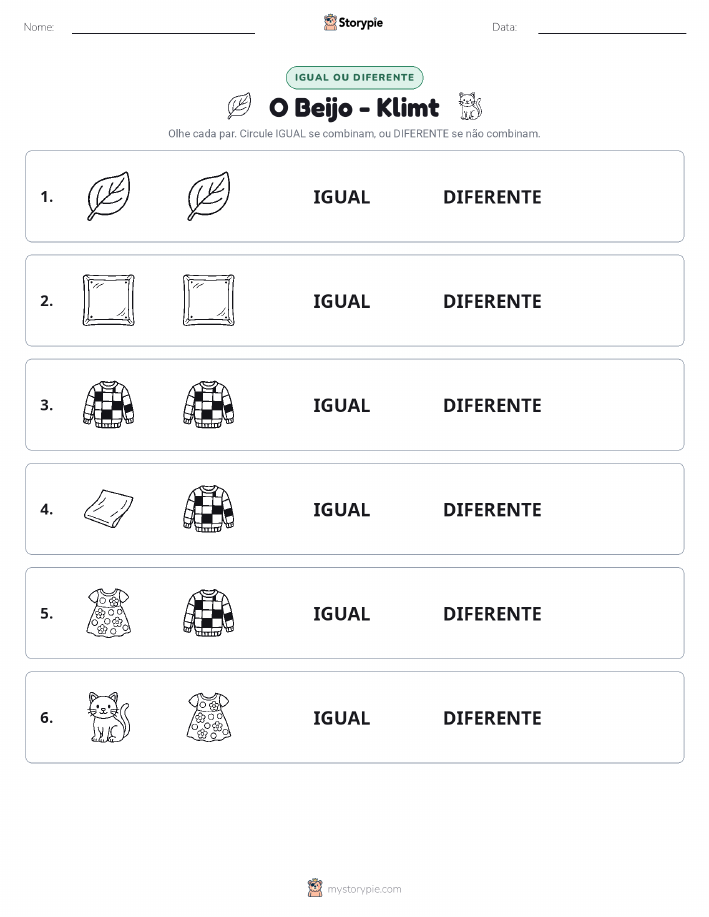Click the second pillow in row 2
This screenshot has width=709, height=917.
tap(209, 300)
